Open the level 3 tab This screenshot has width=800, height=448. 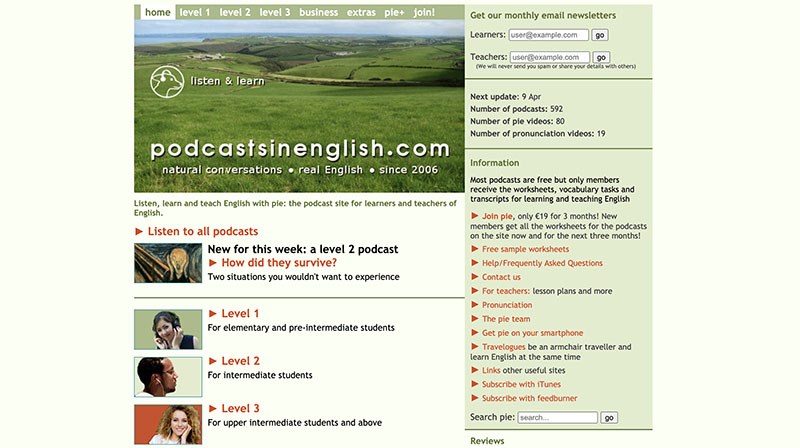point(274,12)
